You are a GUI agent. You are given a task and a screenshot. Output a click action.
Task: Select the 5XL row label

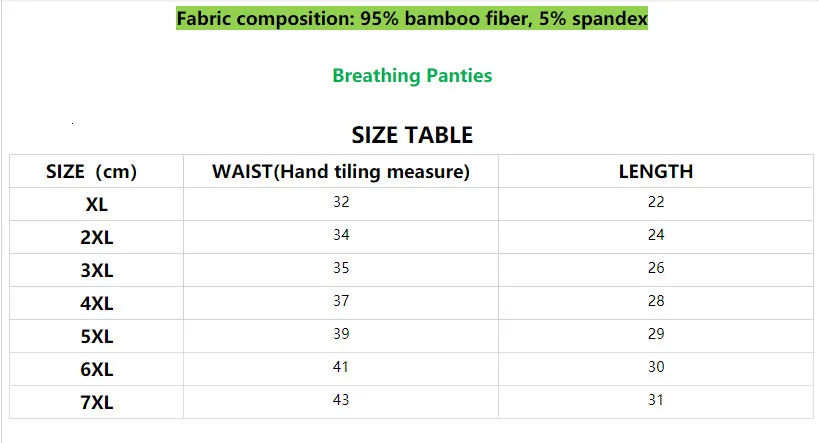[x=97, y=336]
